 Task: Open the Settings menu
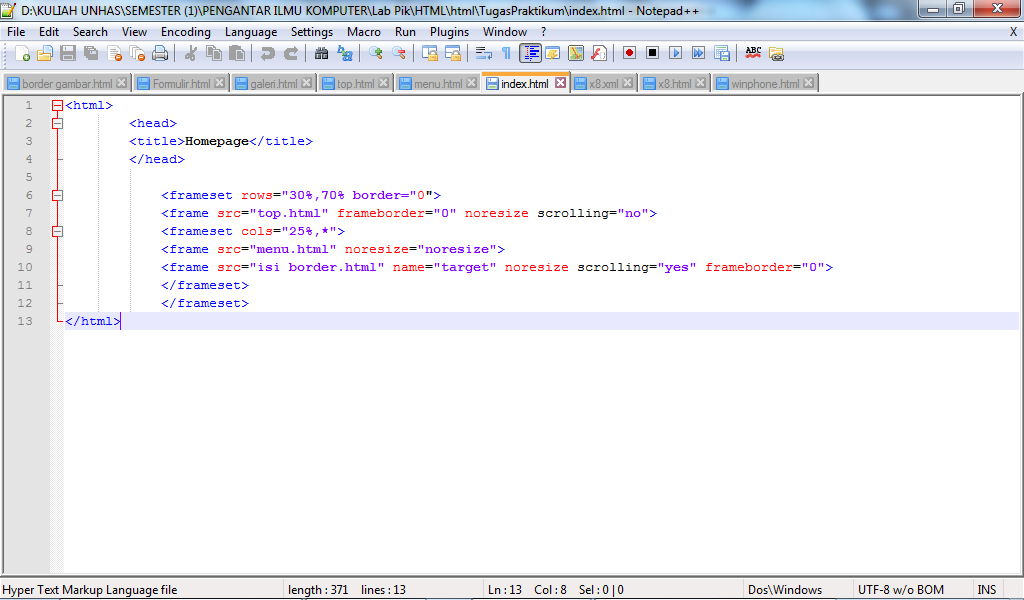(x=312, y=32)
